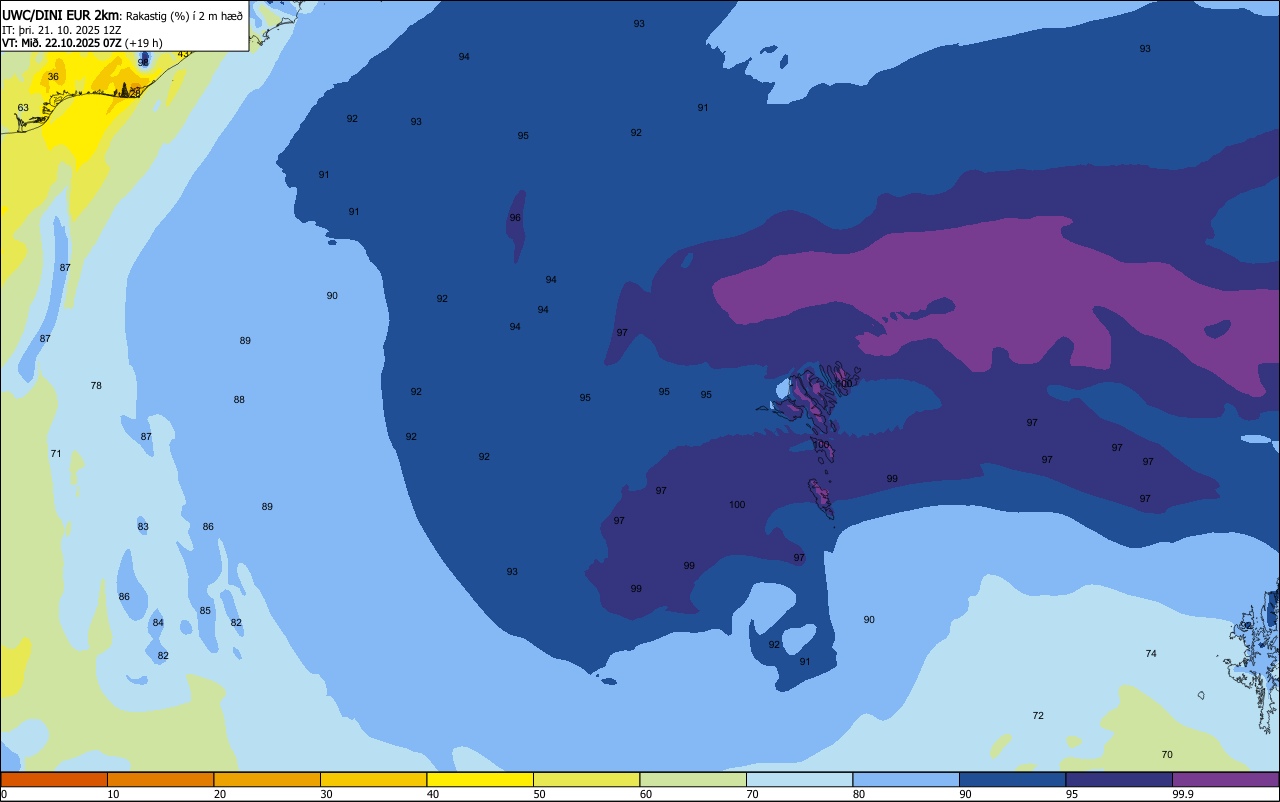Image resolution: width=1280 pixels, height=802 pixels.
Task: Click the light blue 80–90 legend swatch
Action: coord(906,779)
